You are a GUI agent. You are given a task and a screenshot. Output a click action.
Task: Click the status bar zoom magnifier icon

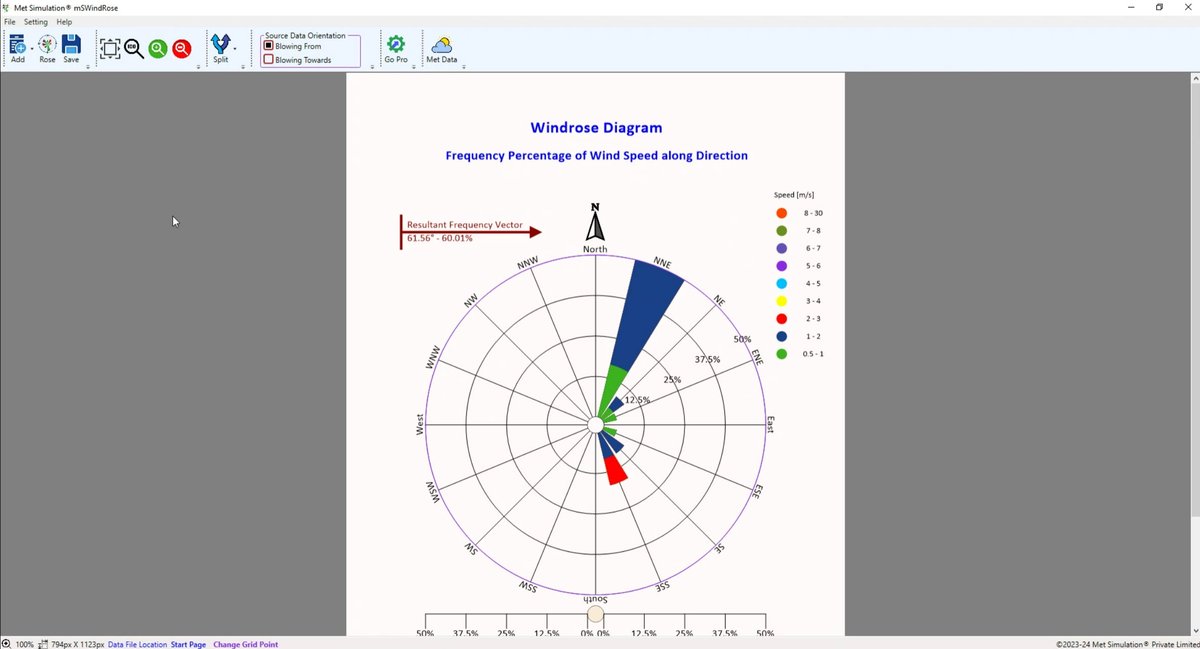(6, 644)
